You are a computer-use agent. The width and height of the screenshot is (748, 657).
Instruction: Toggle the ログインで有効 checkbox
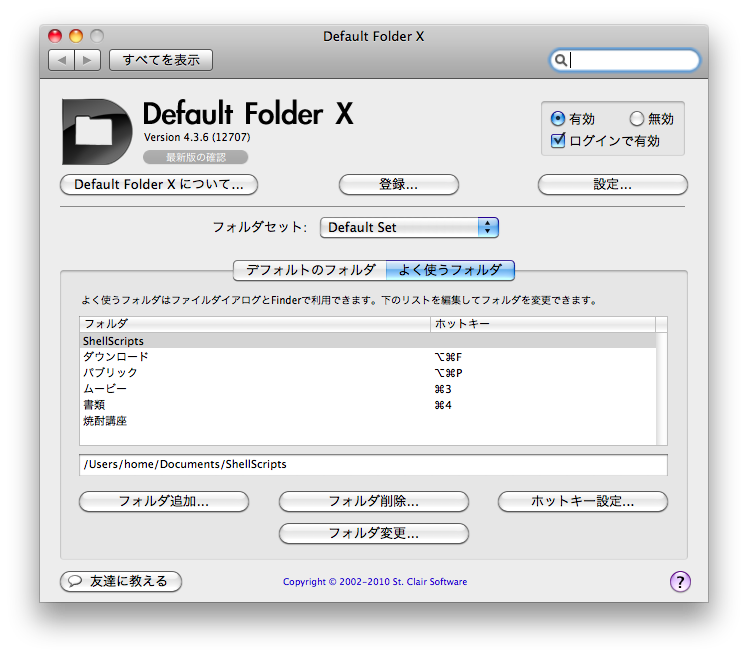(x=557, y=140)
